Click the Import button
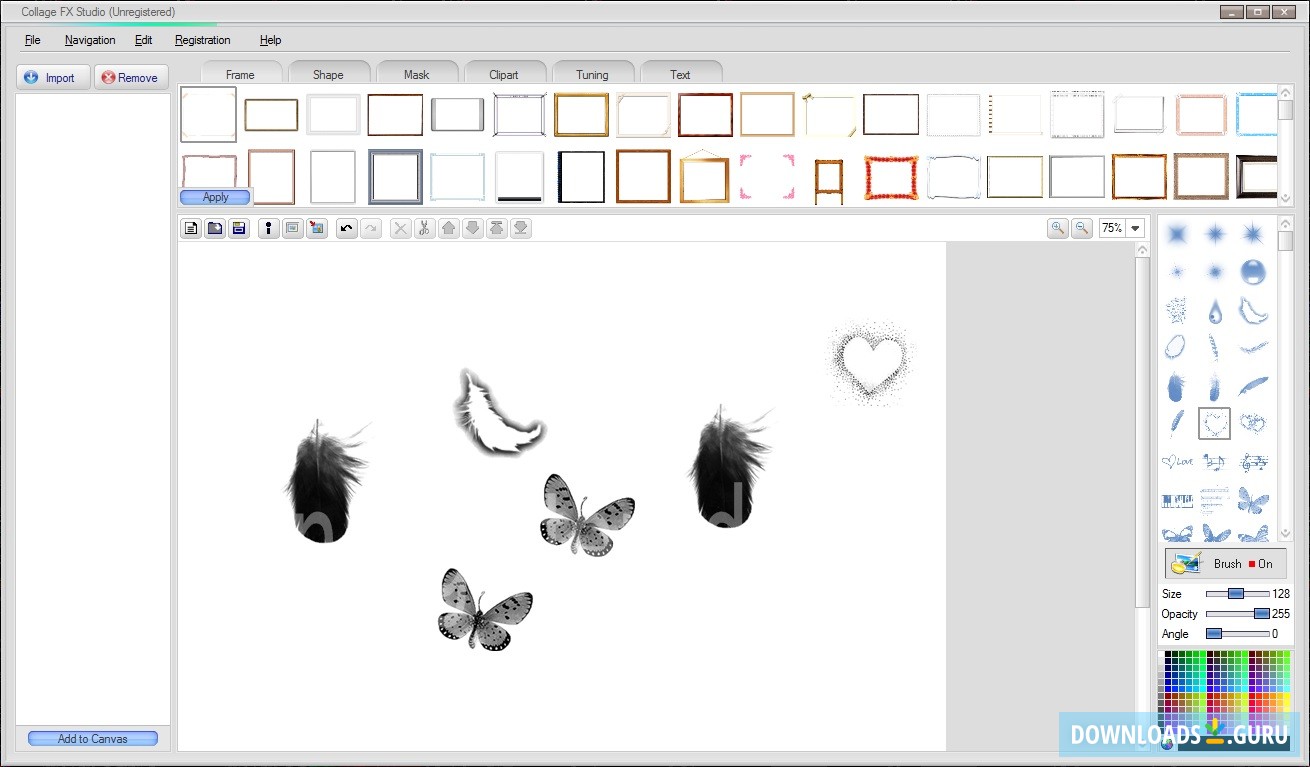This screenshot has height=767, width=1310. (x=52, y=77)
